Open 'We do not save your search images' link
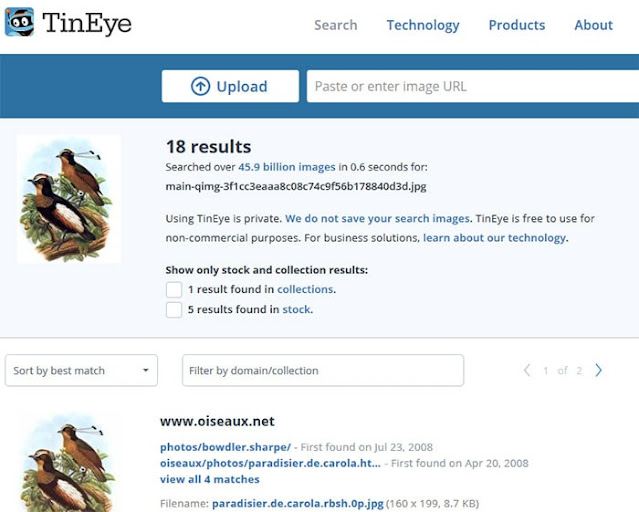Screen dimensions: 639x512 (x=377, y=218)
